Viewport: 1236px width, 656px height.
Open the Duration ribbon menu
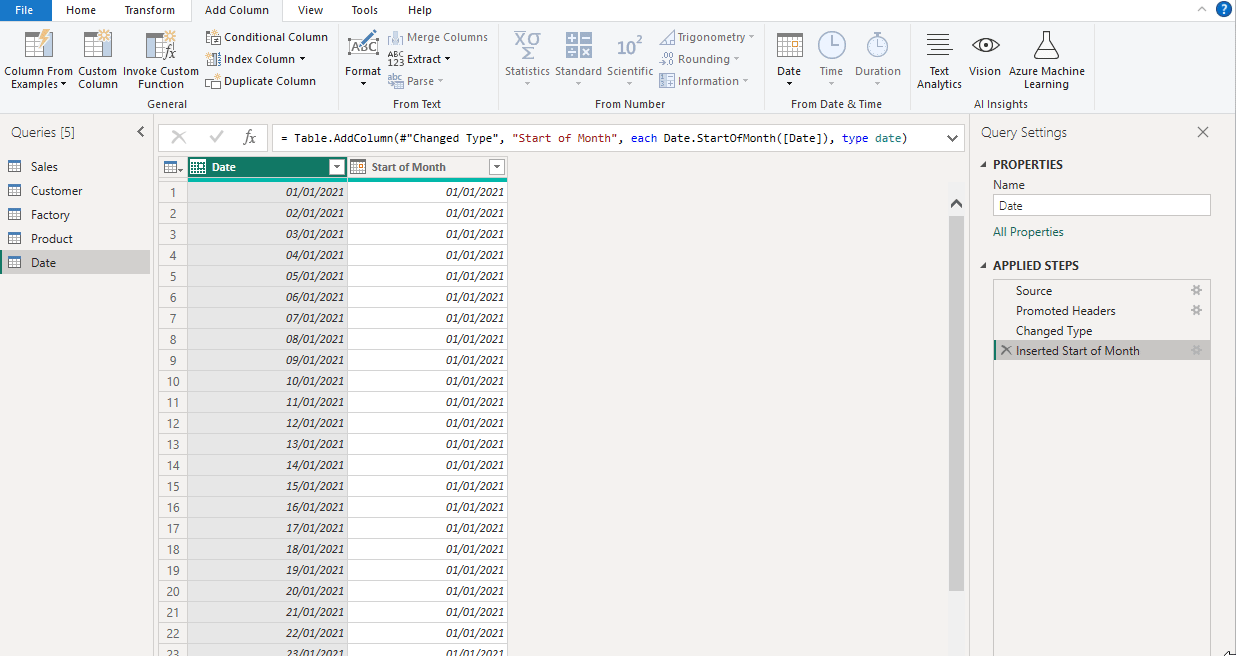pyautogui.click(x=878, y=58)
